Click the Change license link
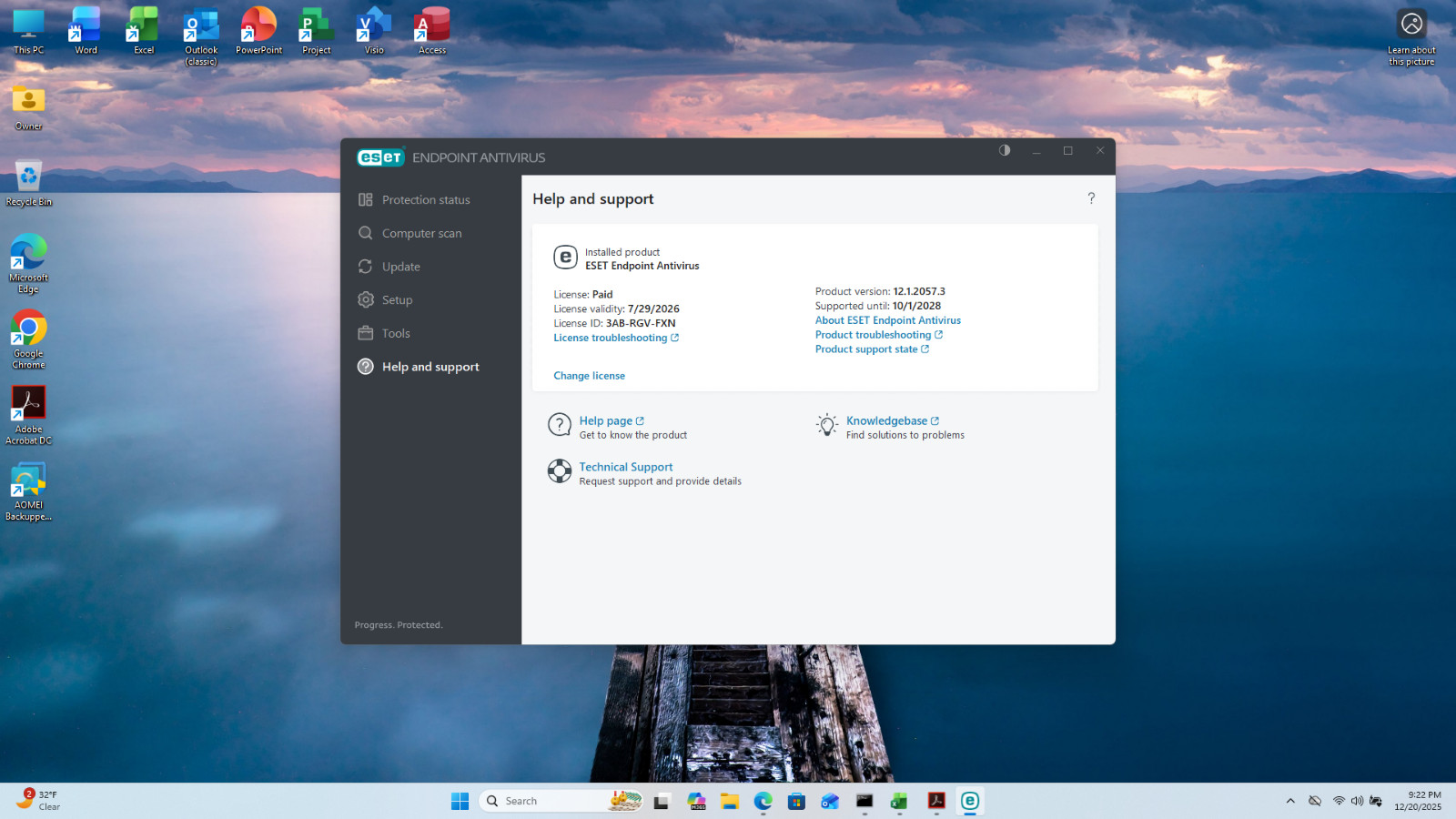Image resolution: width=1456 pixels, height=819 pixels. tap(589, 376)
